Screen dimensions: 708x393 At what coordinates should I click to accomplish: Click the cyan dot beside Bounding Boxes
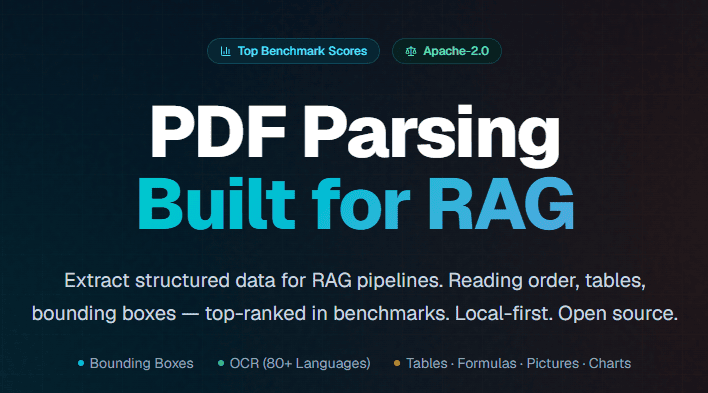click(x=81, y=363)
